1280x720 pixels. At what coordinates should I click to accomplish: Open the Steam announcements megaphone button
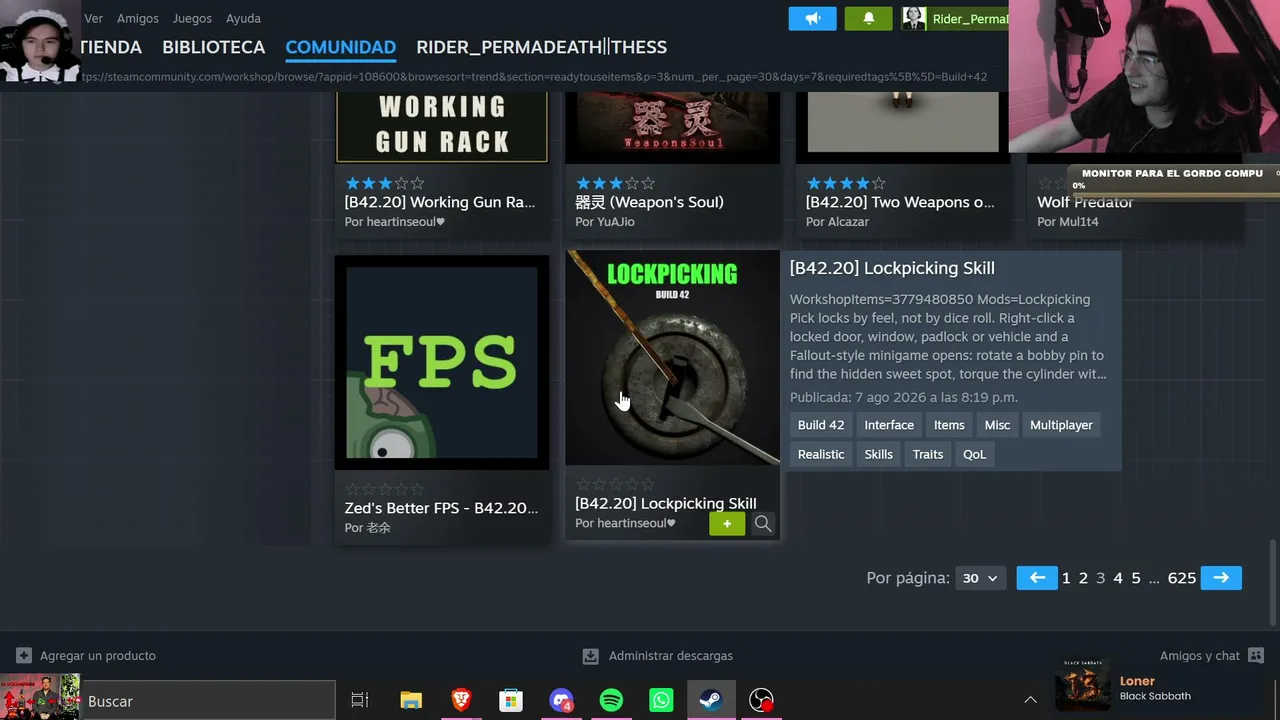[x=812, y=18]
